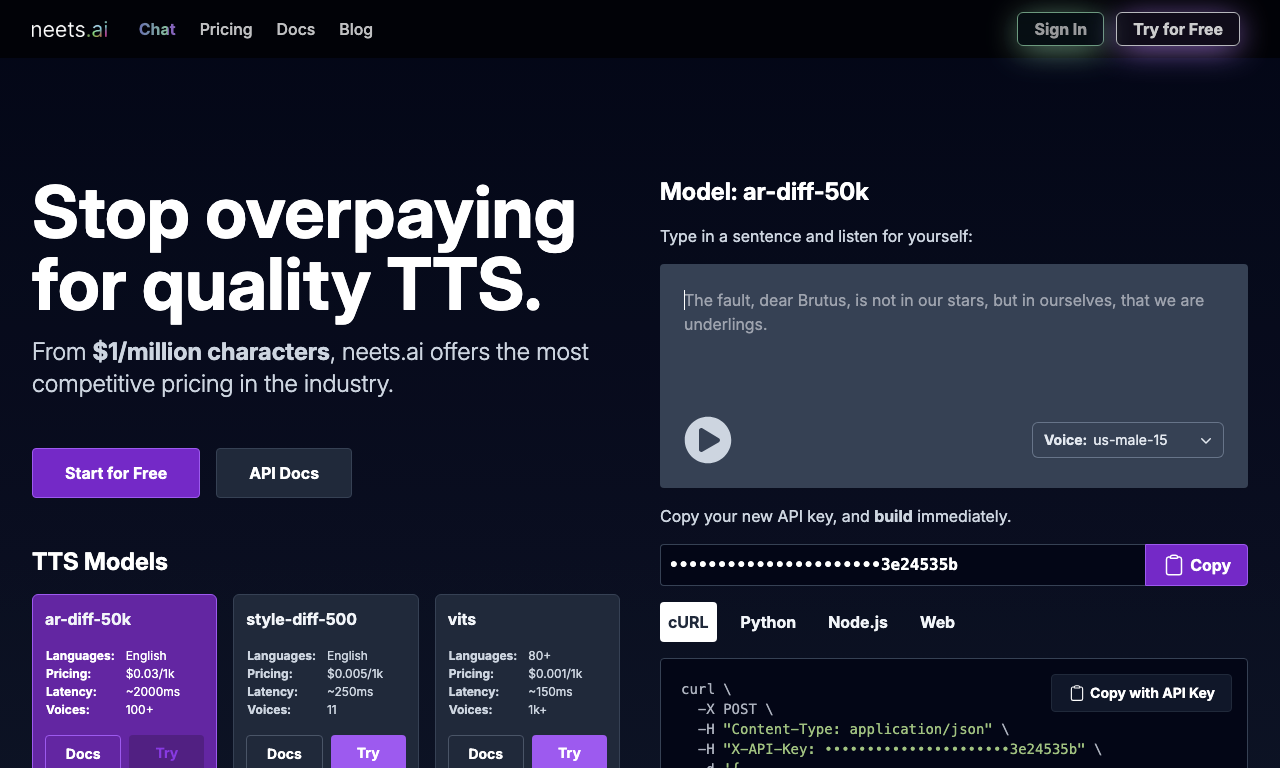Open the API Docs button
Screen dimensions: 1280x768
284,473
